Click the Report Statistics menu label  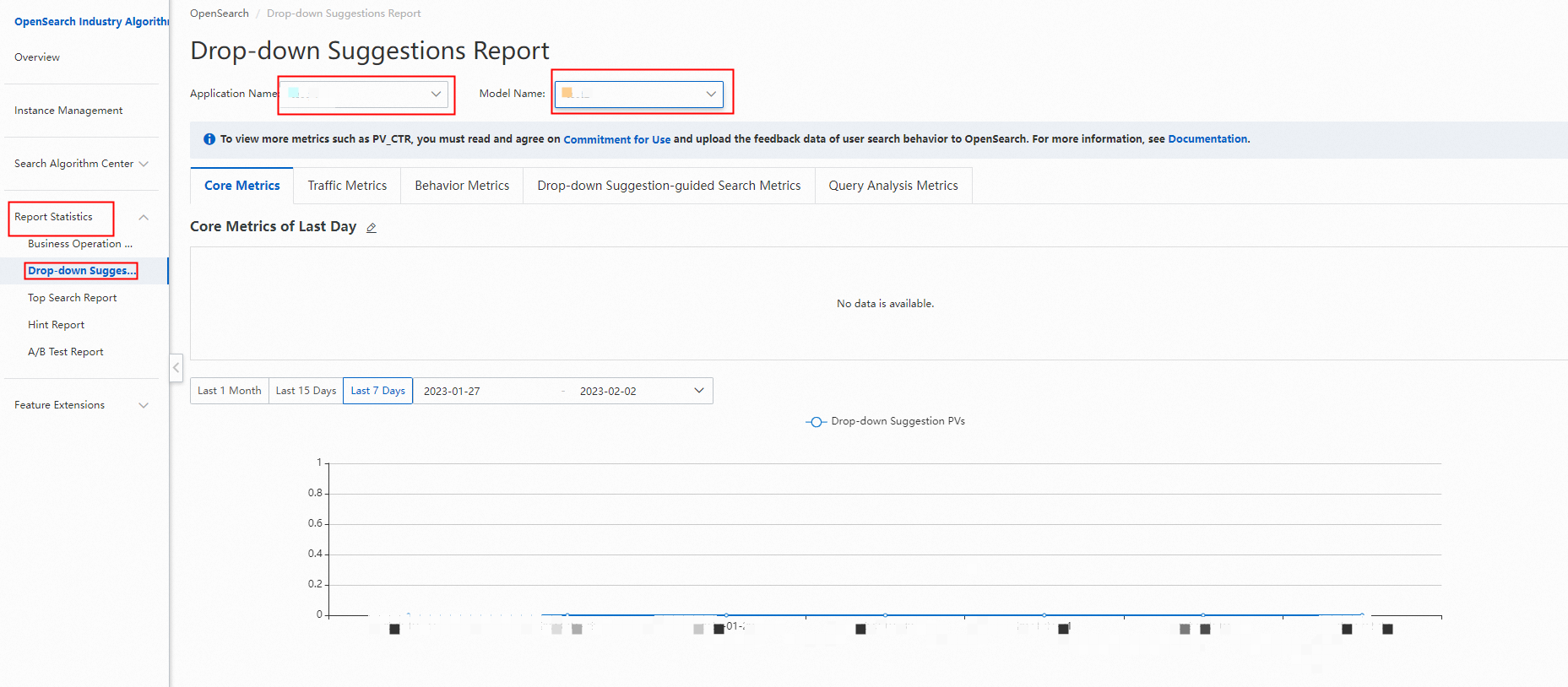[53, 217]
